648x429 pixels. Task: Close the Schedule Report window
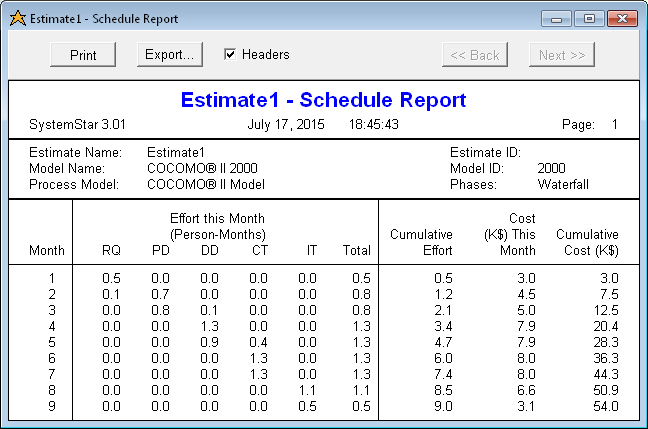click(x=622, y=19)
